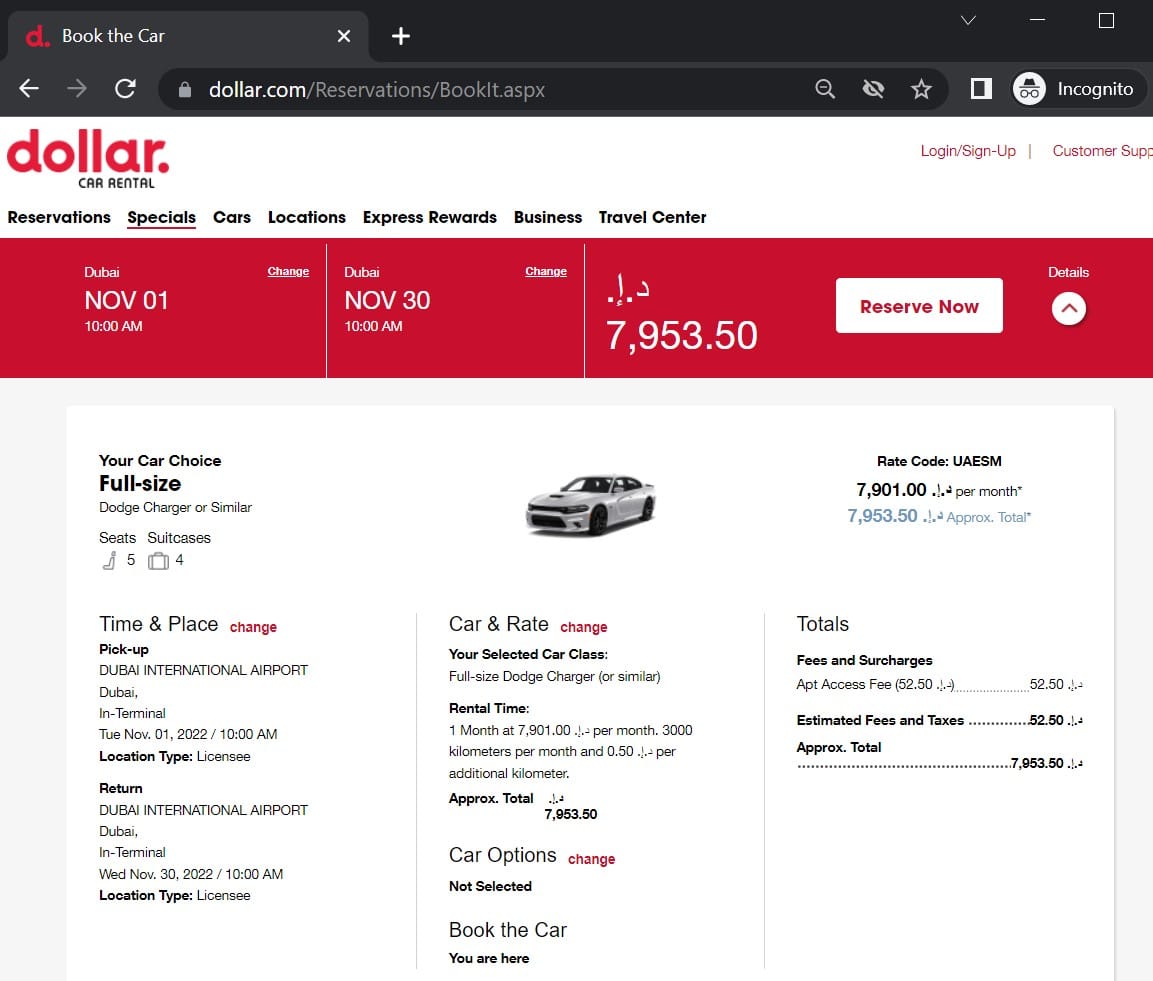
Task: Bookmark this page with the star icon
Action: click(921, 89)
